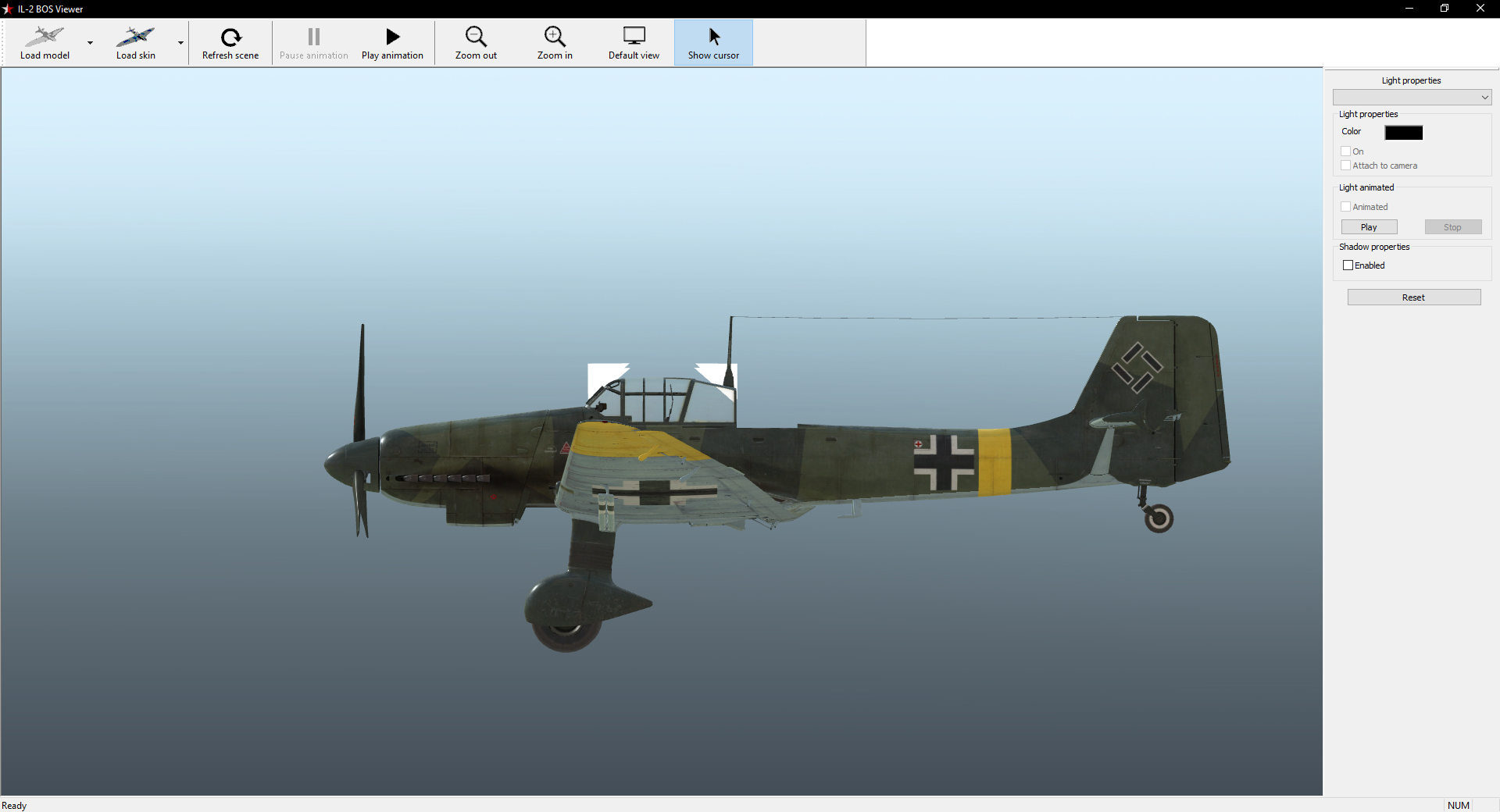
Task: Tick the Animated light checkbox
Action: 1346,207
